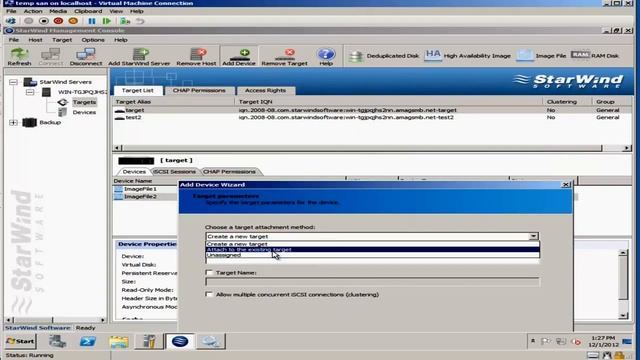Click the VM revert undo icon

tap(140, 21)
